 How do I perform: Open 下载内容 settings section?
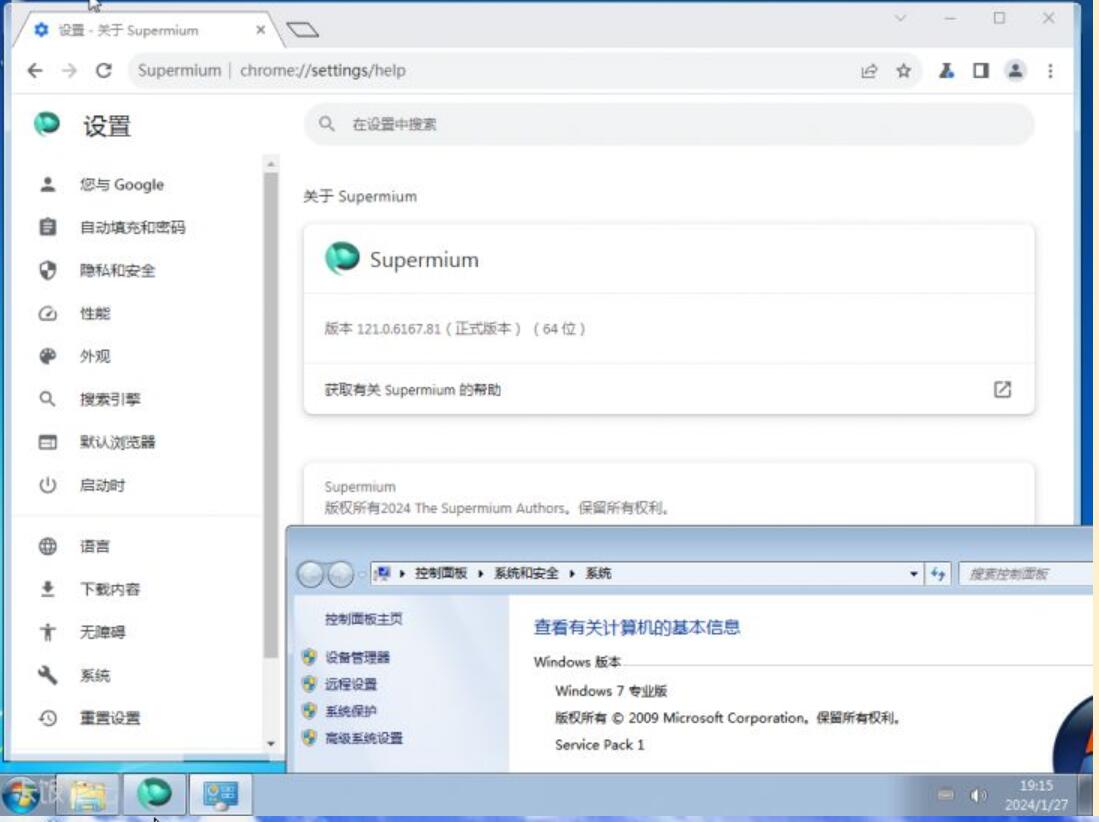[110, 590]
